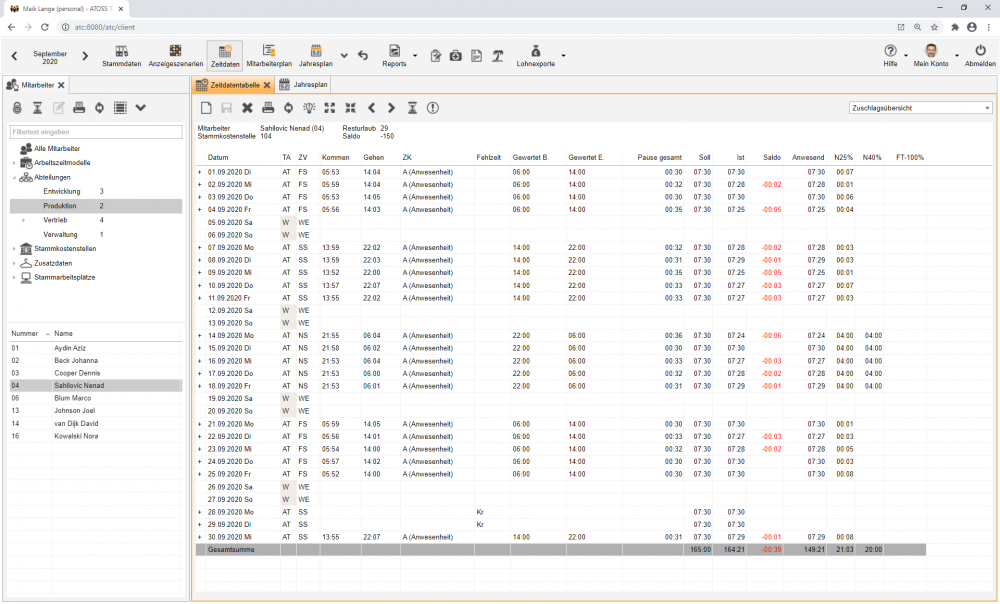Image resolution: width=1000 pixels, height=604 pixels.
Task: Click the exclamation warning icon
Action: coord(433,108)
